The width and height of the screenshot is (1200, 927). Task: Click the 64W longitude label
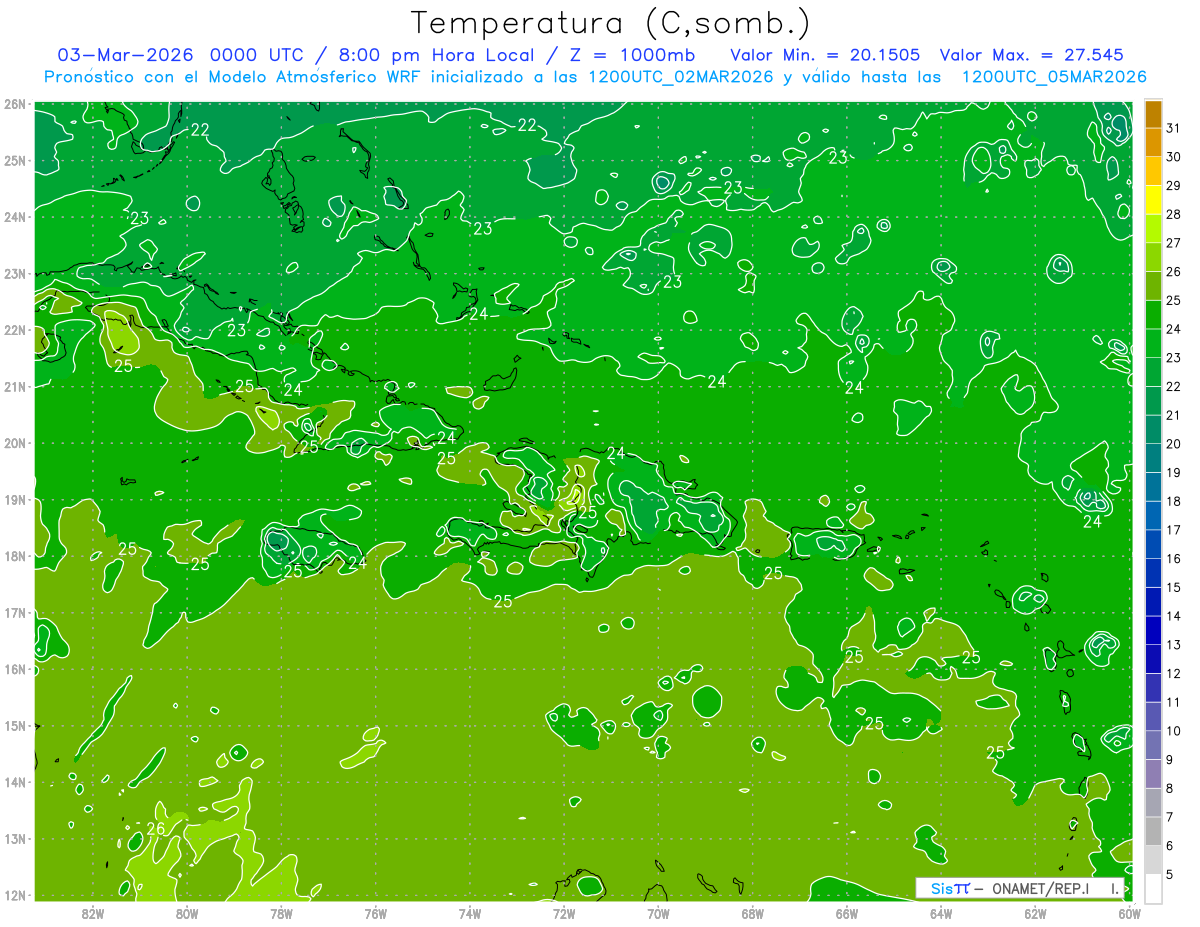(941, 913)
